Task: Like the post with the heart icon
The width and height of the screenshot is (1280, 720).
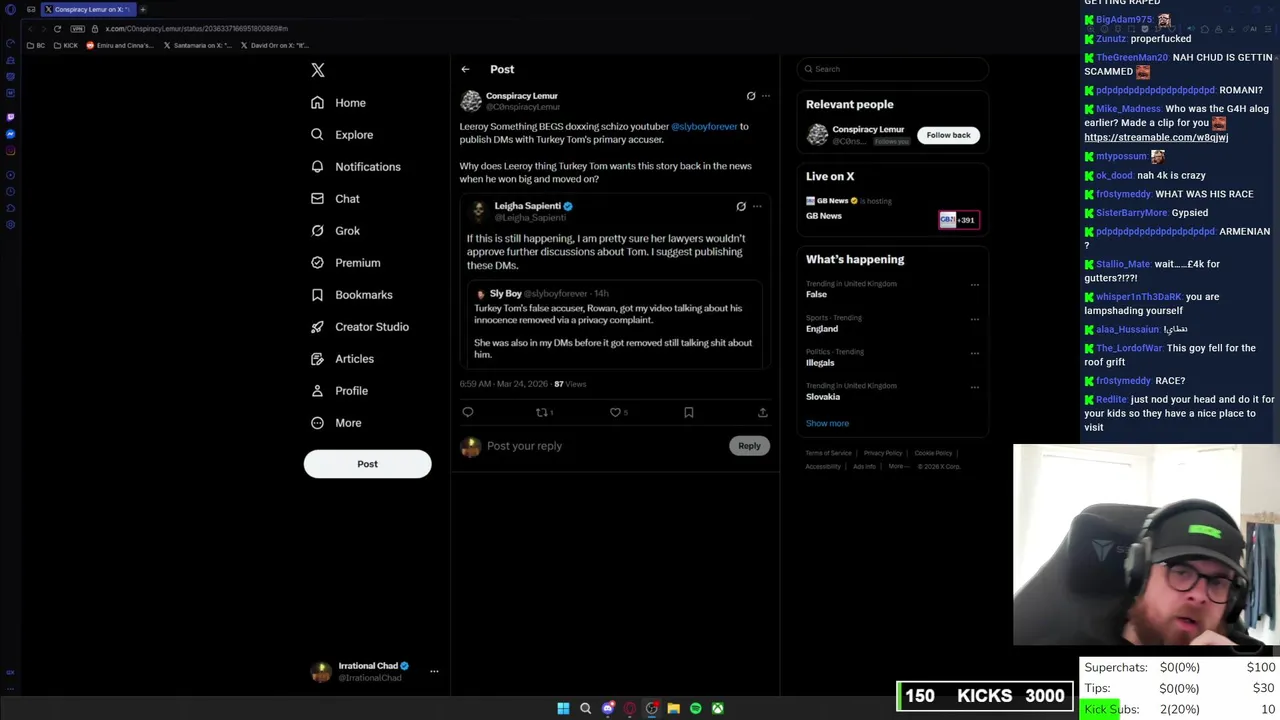Action: click(x=615, y=412)
